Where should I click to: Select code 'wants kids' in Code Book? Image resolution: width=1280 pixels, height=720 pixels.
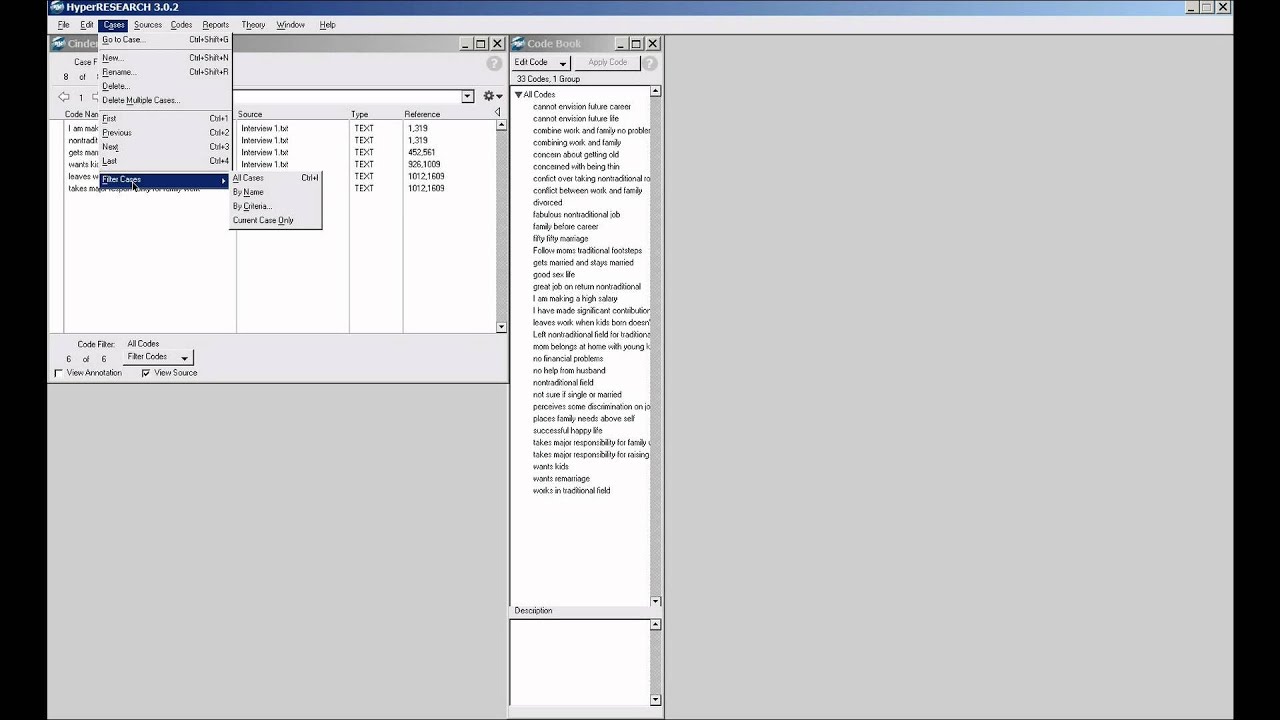(x=551, y=467)
